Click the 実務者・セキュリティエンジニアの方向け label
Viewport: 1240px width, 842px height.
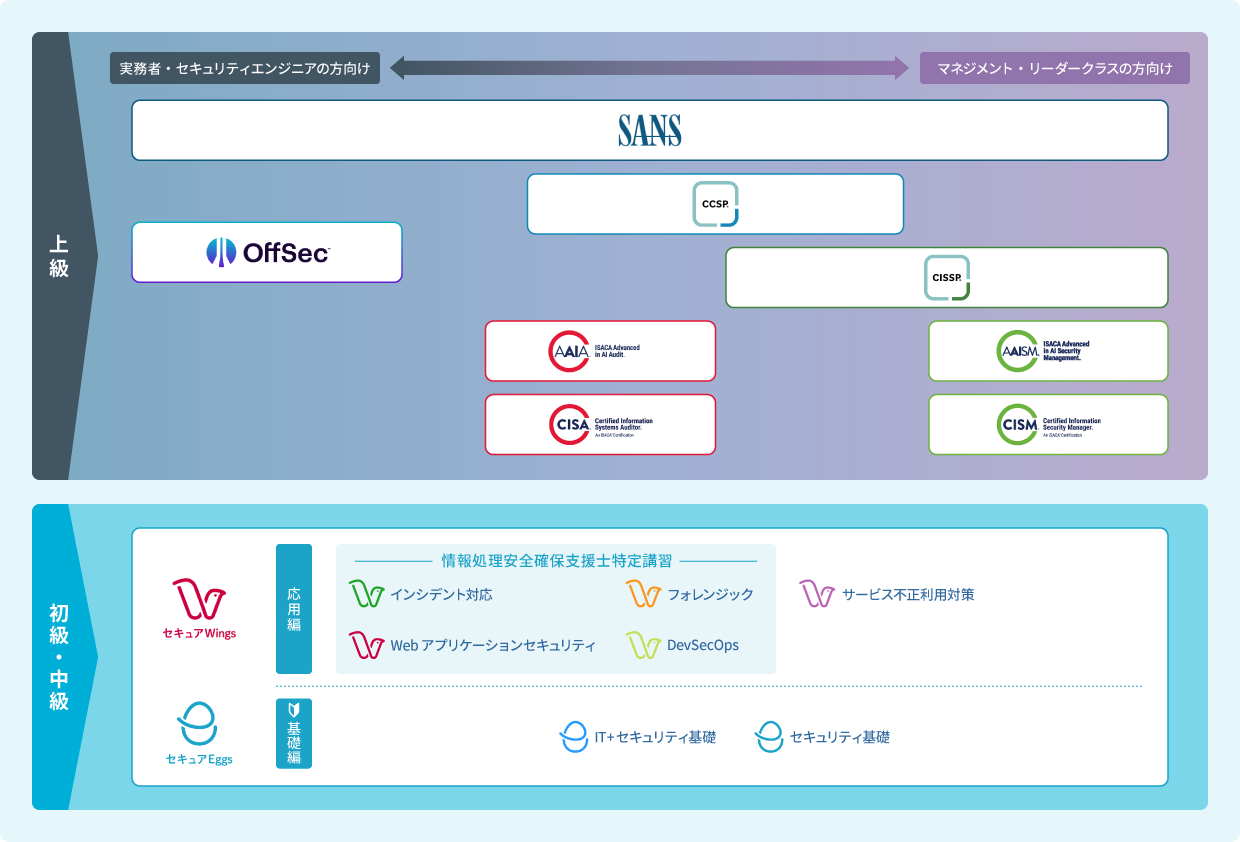[245, 68]
